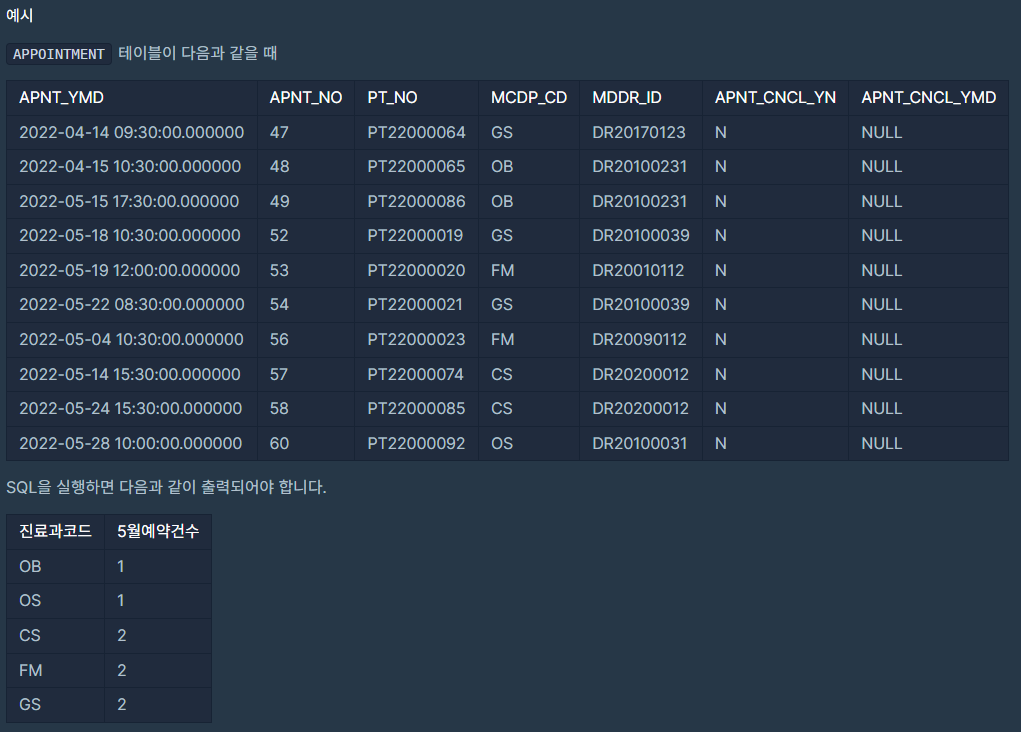Select the APNT_NO column header
The image size is (1021, 732).
pyautogui.click(x=306, y=98)
